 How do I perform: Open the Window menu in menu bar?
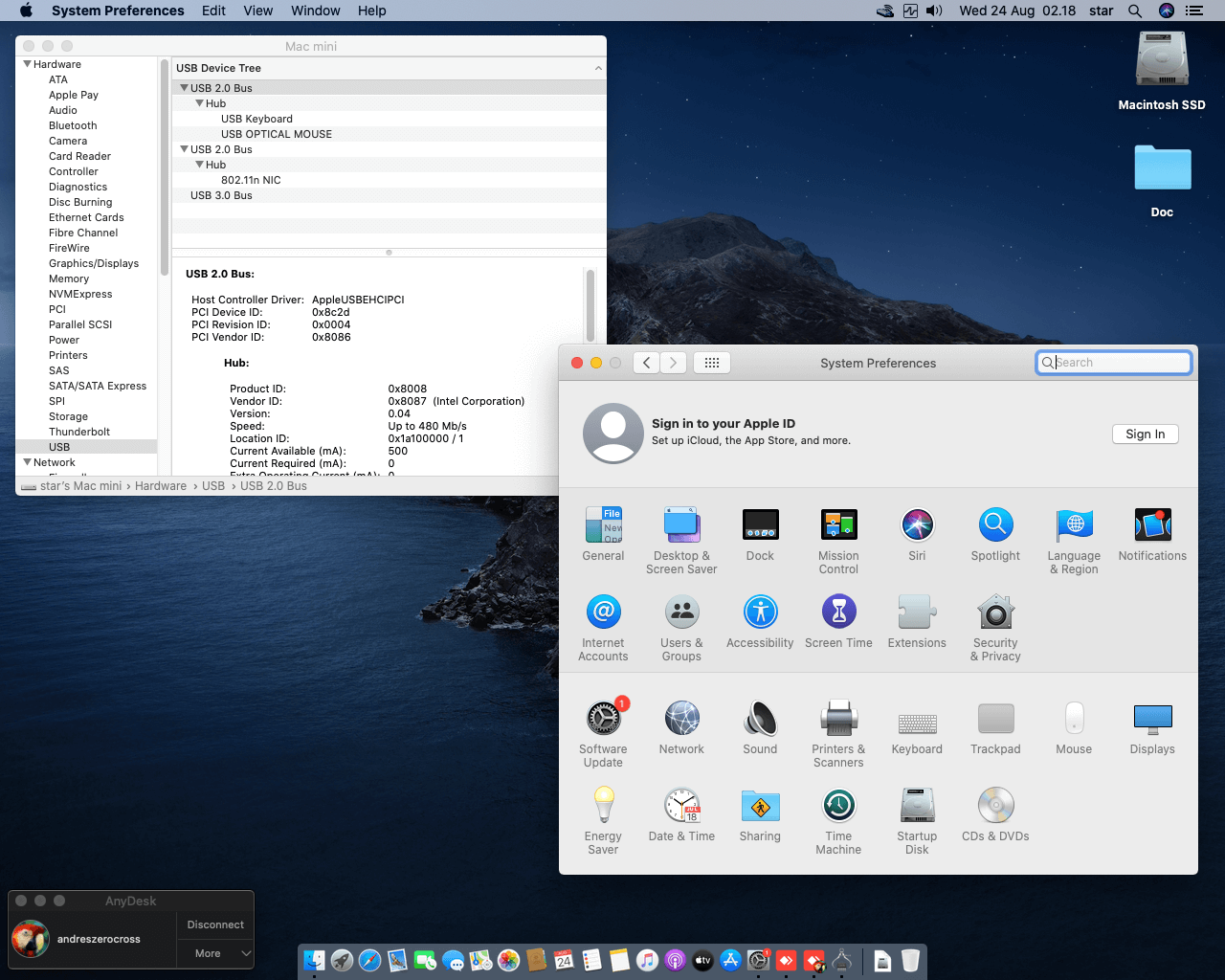pyautogui.click(x=315, y=11)
